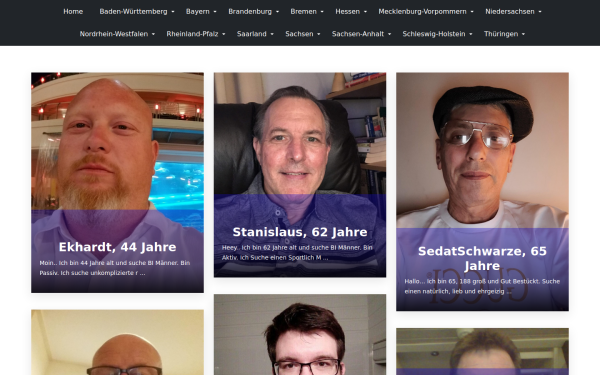View the profile photo with dark-haired man wearing glasses
The width and height of the screenshot is (600, 375).
click(300, 334)
